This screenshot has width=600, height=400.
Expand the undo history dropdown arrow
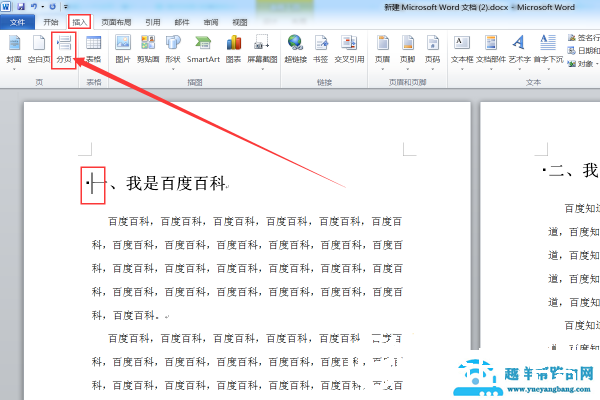point(42,7)
